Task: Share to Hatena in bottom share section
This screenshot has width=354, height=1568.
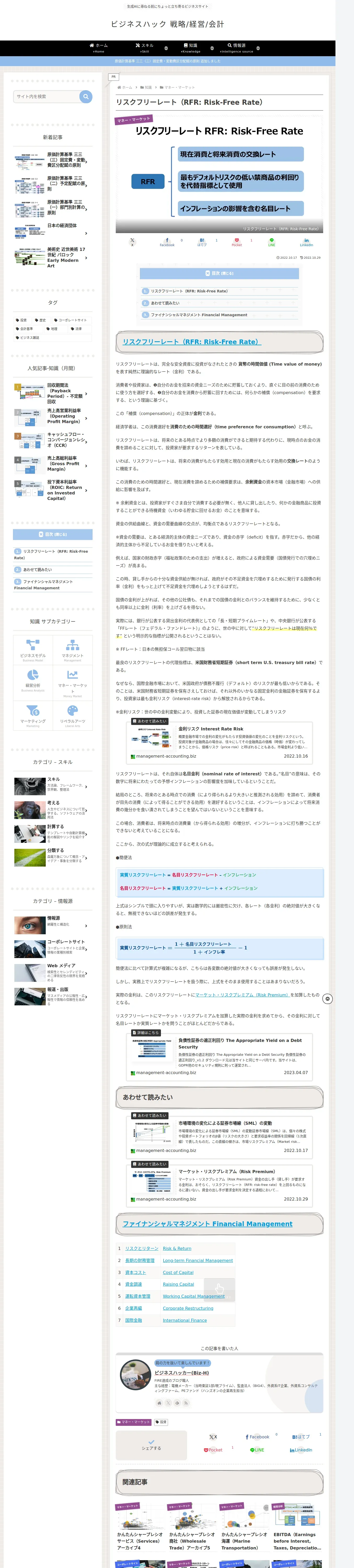Action: (301, 1437)
